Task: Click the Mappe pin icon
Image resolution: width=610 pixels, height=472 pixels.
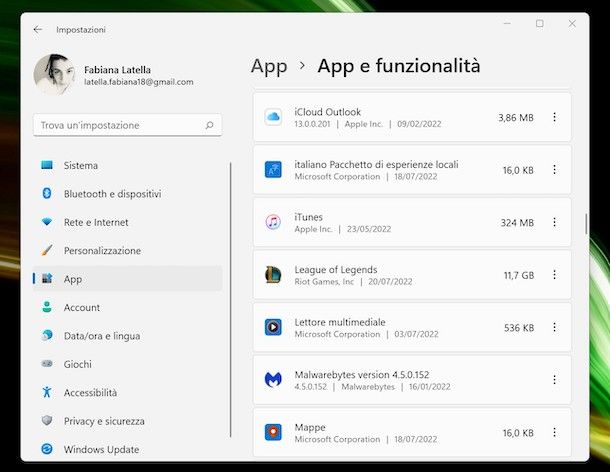Action: coord(273,432)
